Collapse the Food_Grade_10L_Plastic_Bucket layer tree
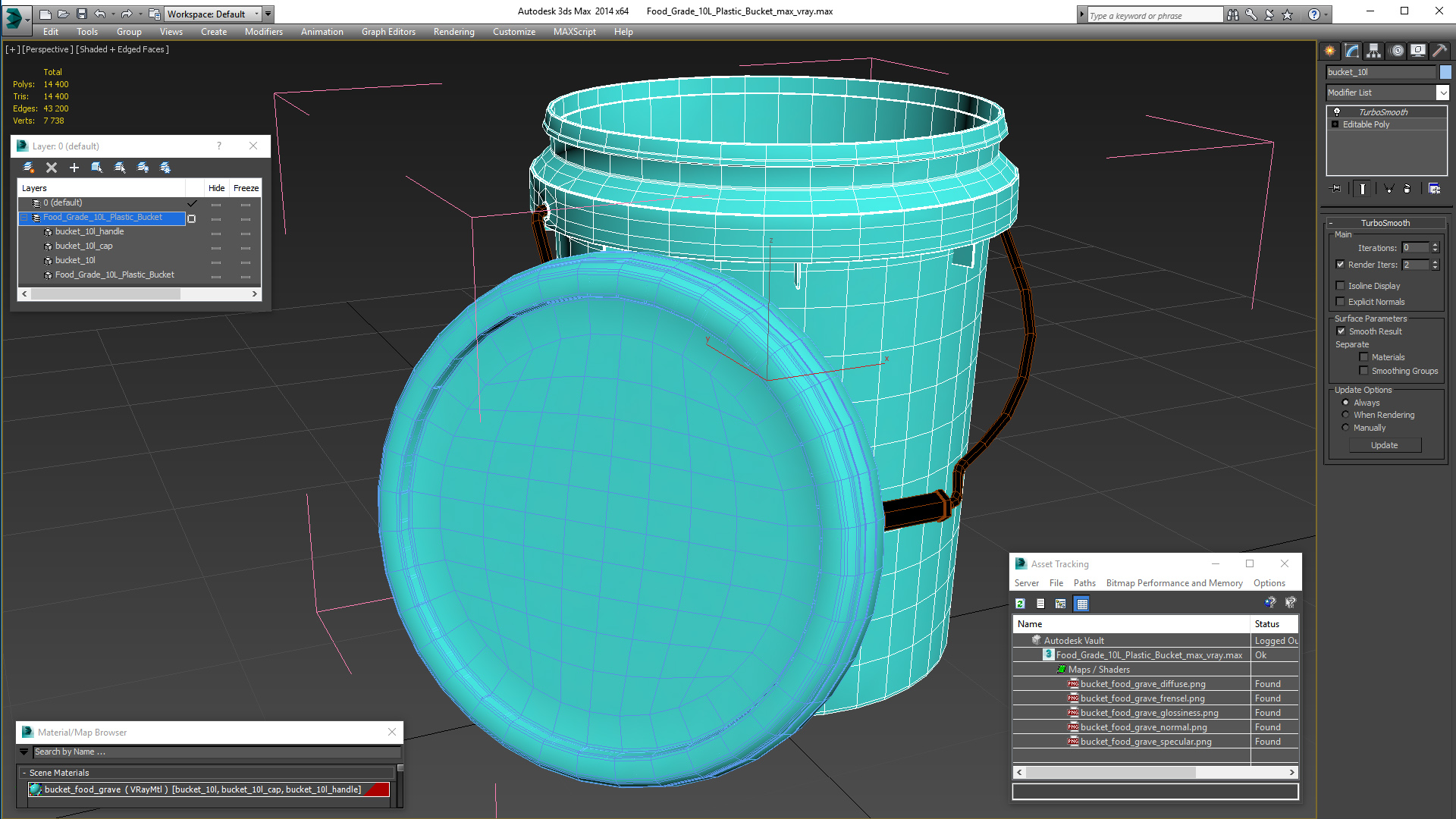1456x819 pixels. pyautogui.click(x=24, y=218)
